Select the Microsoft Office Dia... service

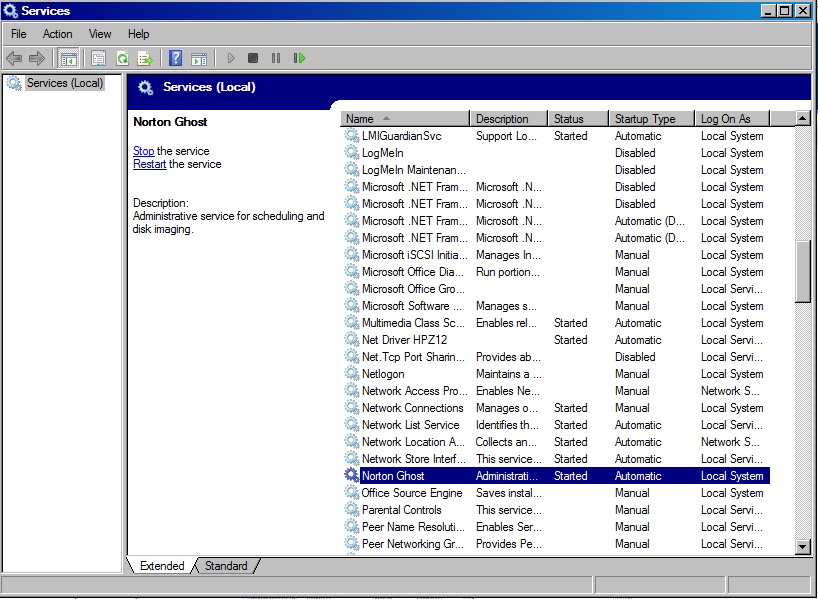tap(557, 272)
